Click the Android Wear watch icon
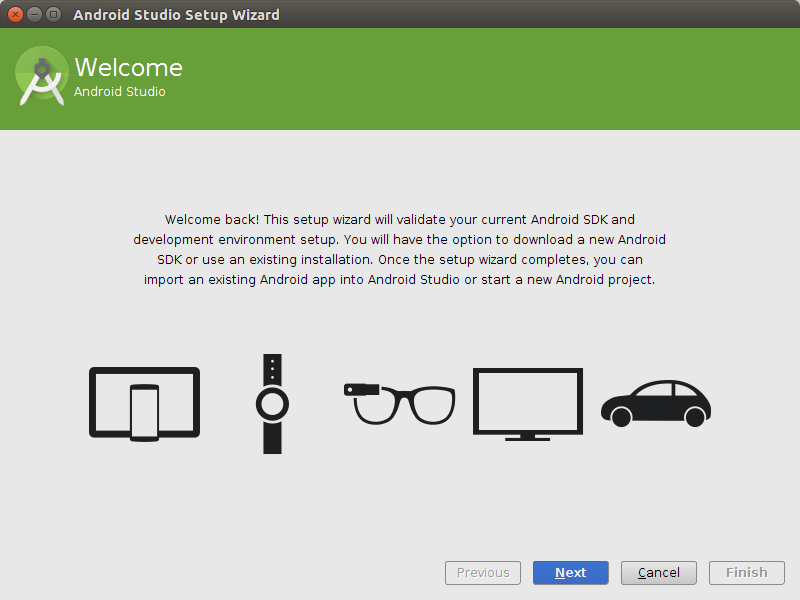800x600 pixels. [x=272, y=404]
